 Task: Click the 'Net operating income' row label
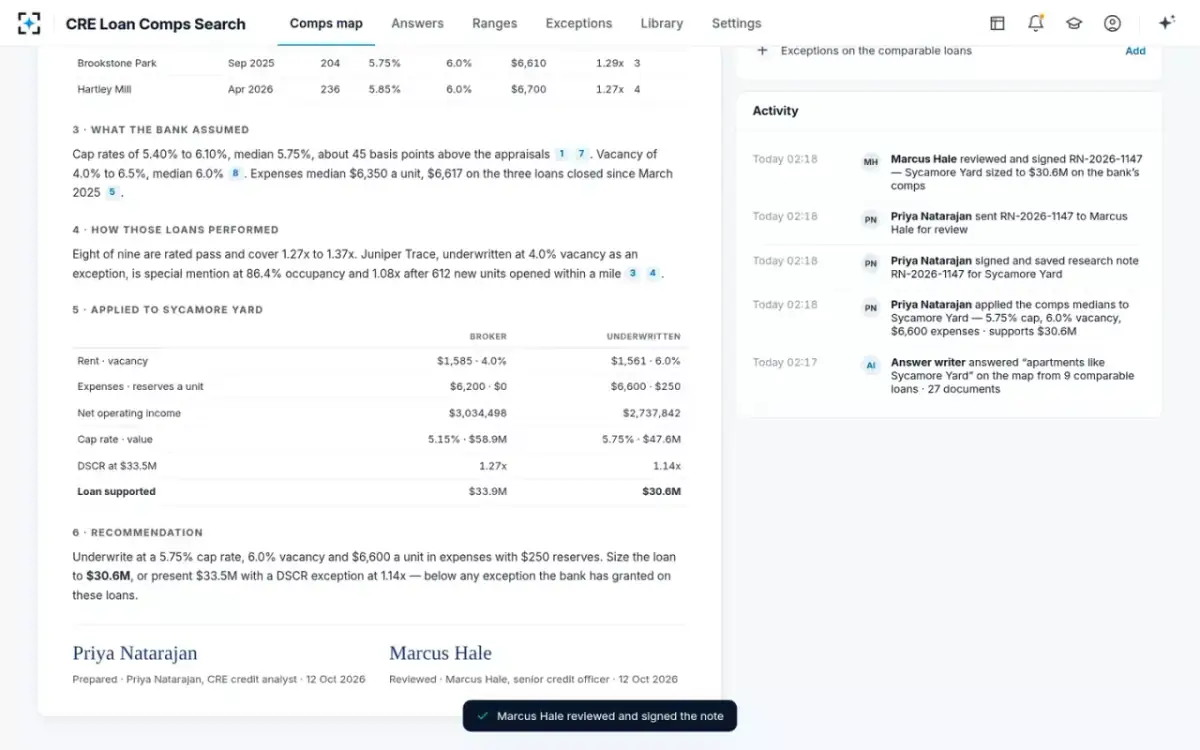point(129,413)
